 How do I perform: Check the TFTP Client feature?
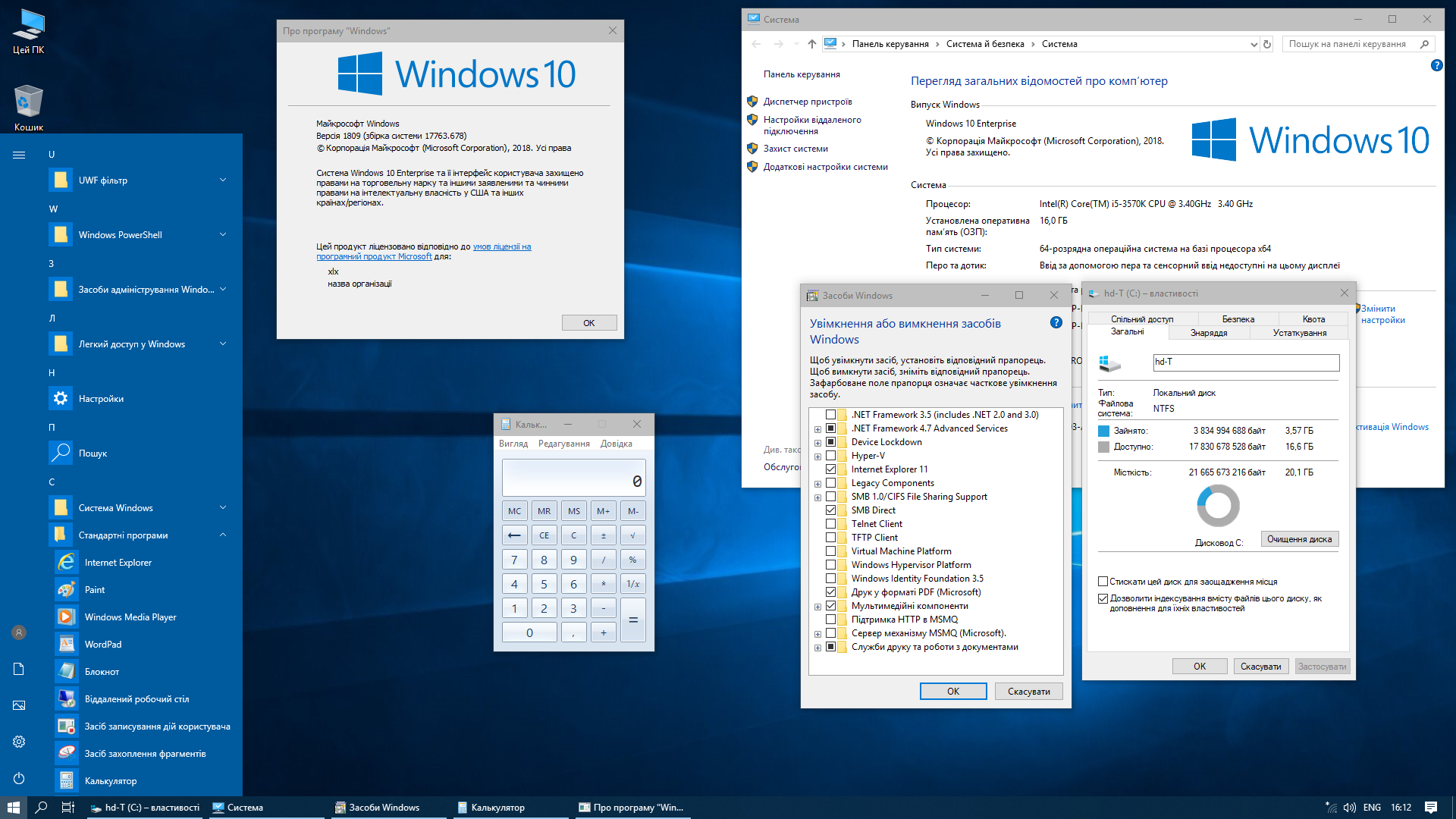click(x=831, y=538)
